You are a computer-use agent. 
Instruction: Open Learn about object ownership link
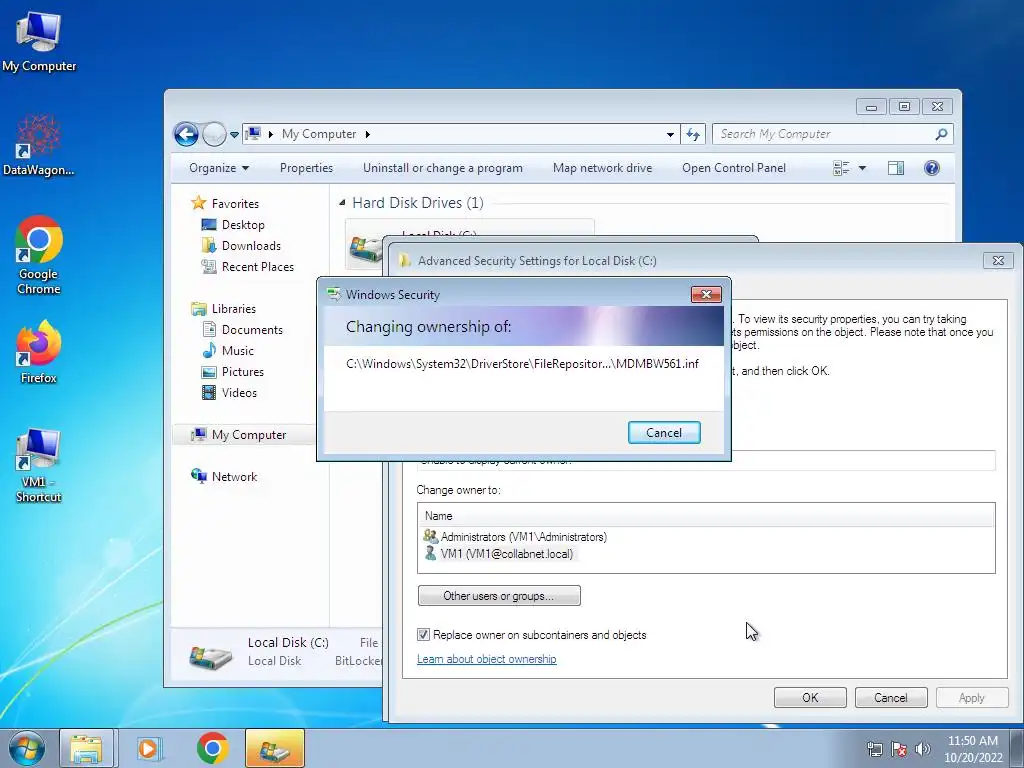click(487, 659)
